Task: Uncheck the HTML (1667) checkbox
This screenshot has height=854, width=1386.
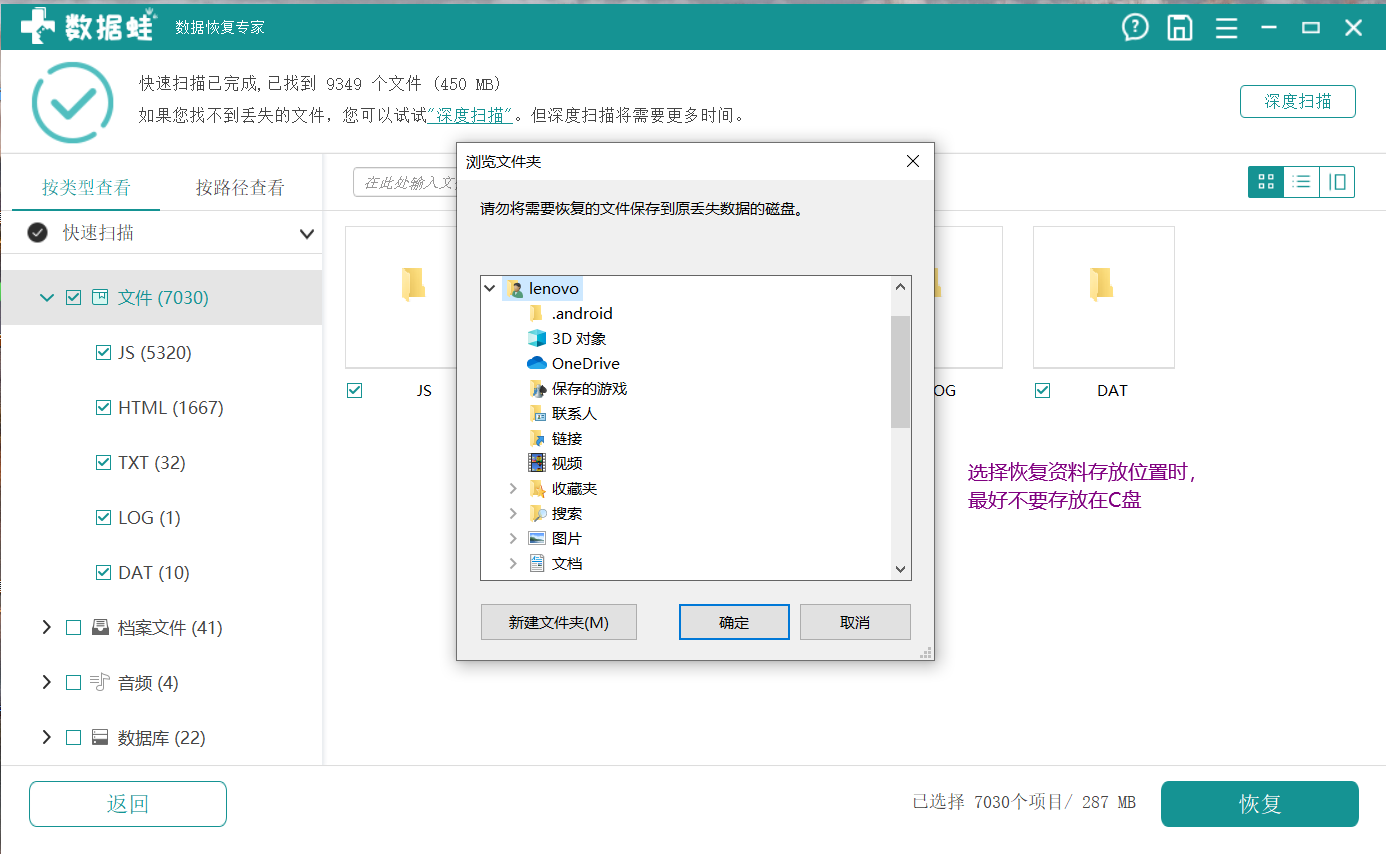Action: pyautogui.click(x=103, y=407)
